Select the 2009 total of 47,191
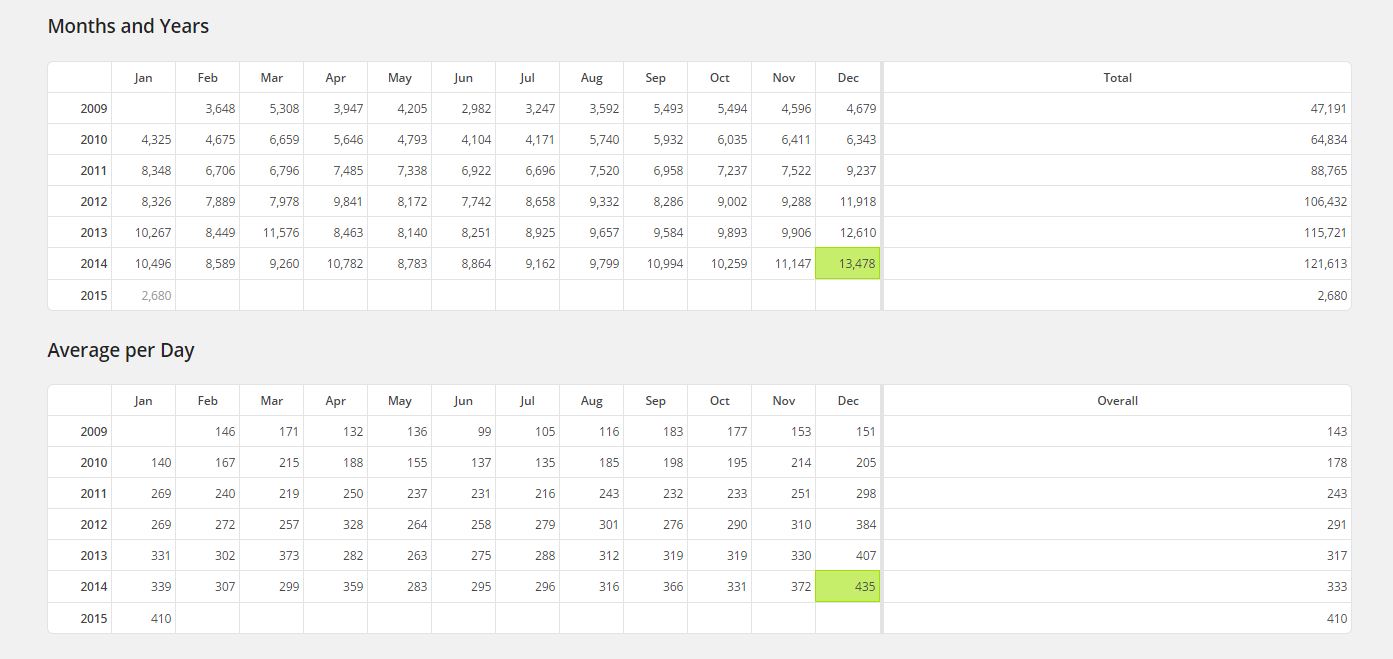This screenshot has width=1393, height=659. (x=1329, y=108)
